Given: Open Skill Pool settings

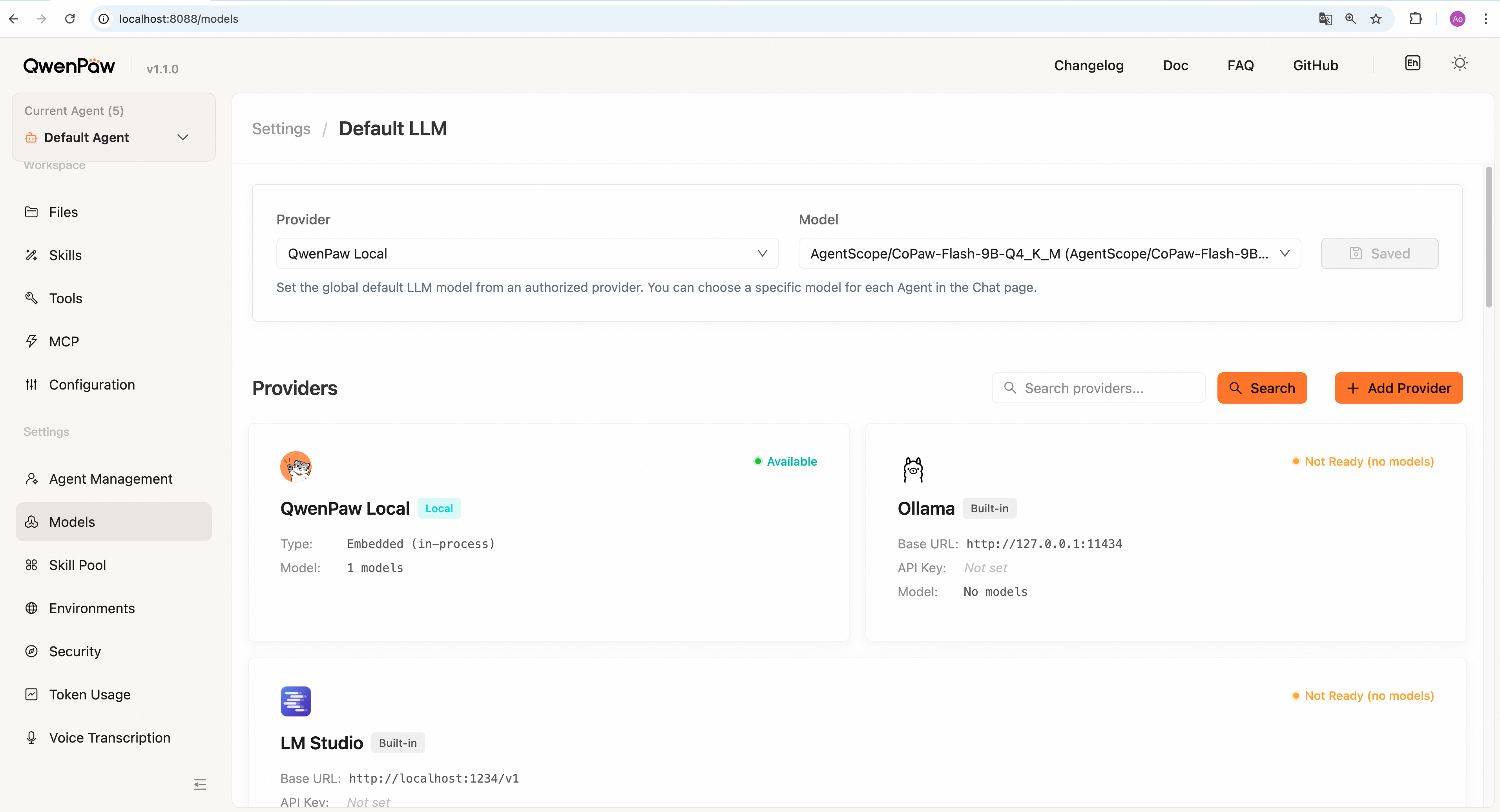Looking at the screenshot, I should 113,564.
